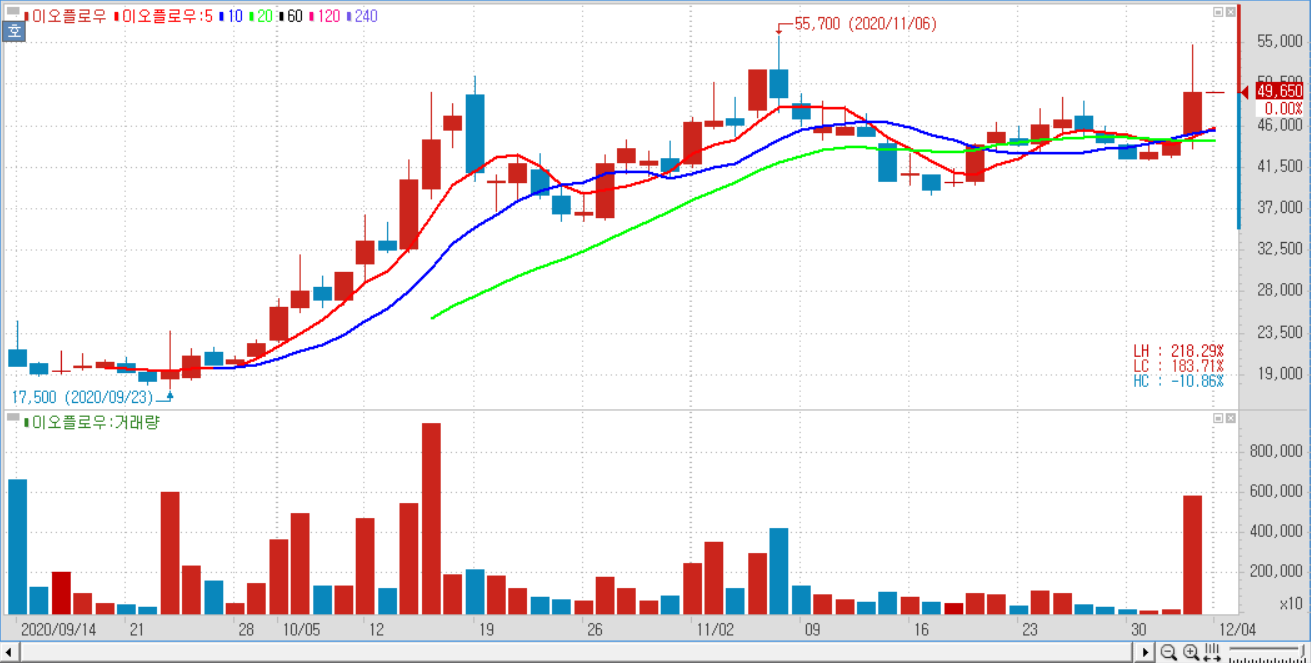Click the small gray box above the 호 button
The height and width of the screenshot is (663, 1311).
(x=14, y=13)
